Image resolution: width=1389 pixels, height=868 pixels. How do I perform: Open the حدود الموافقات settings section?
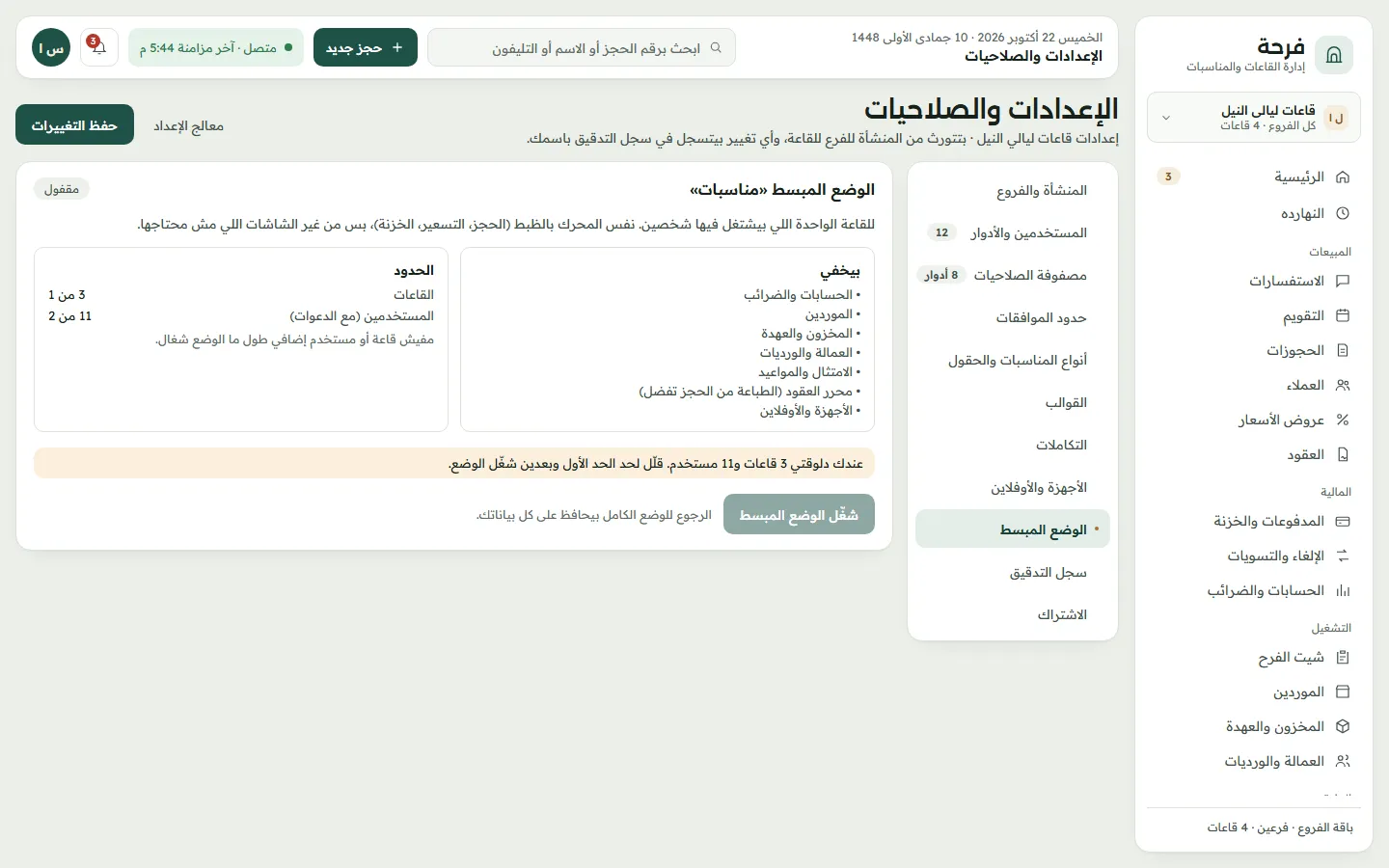1013,317
